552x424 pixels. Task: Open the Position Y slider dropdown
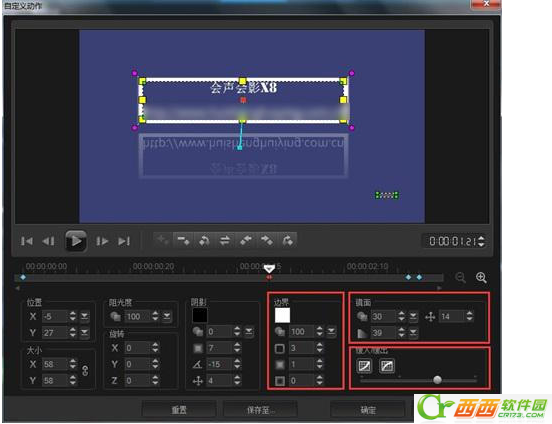pyautogui.click(x=84, y=332)
